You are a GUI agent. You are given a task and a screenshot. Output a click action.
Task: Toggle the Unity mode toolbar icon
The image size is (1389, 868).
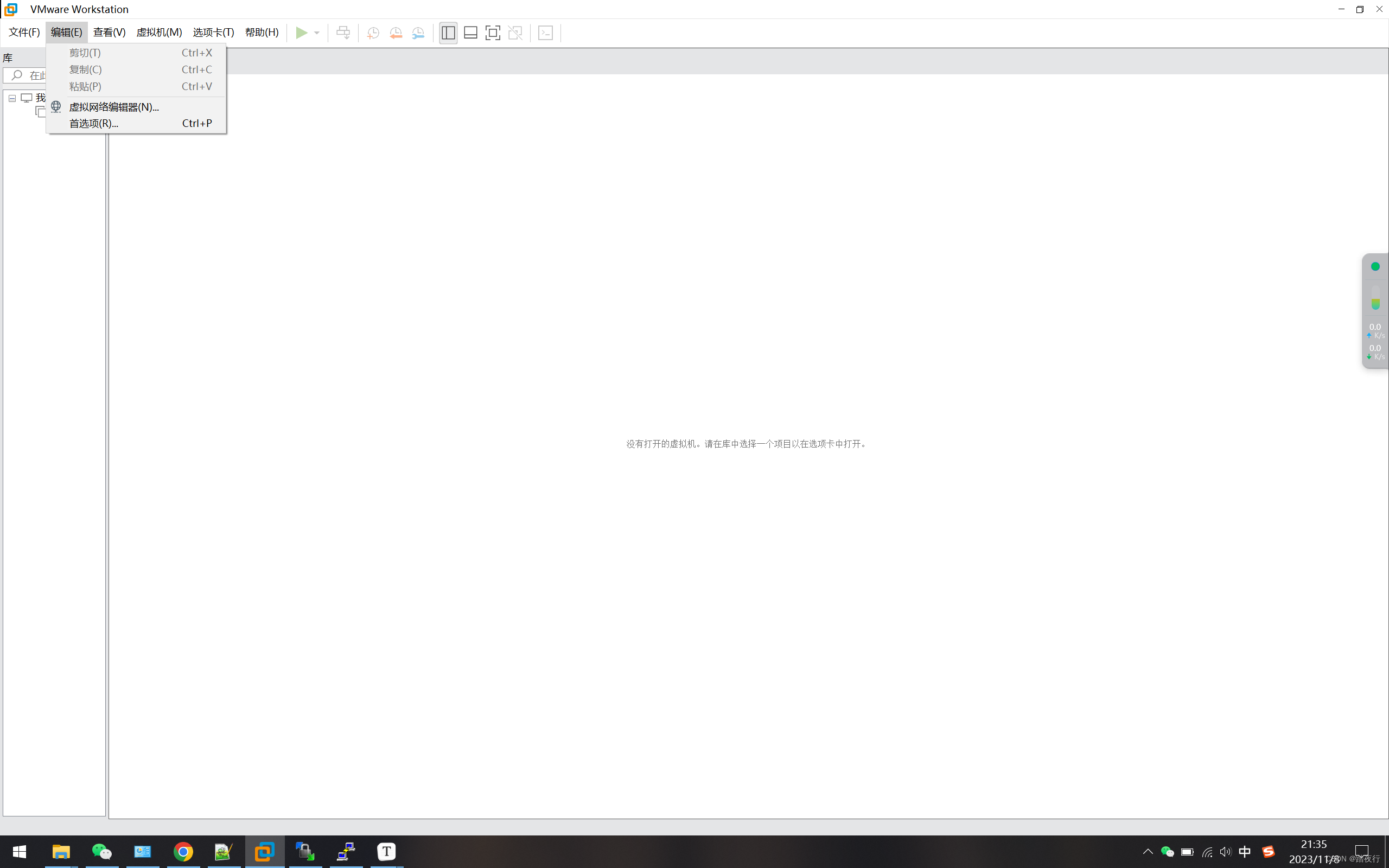(x=515, y=33)
